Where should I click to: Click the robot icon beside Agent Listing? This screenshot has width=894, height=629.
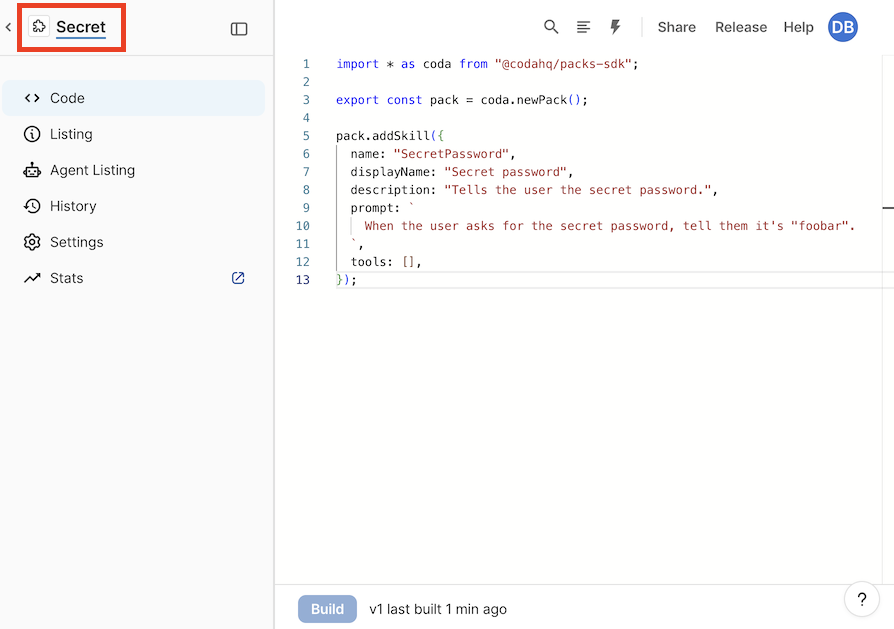(x=31, y=170)
